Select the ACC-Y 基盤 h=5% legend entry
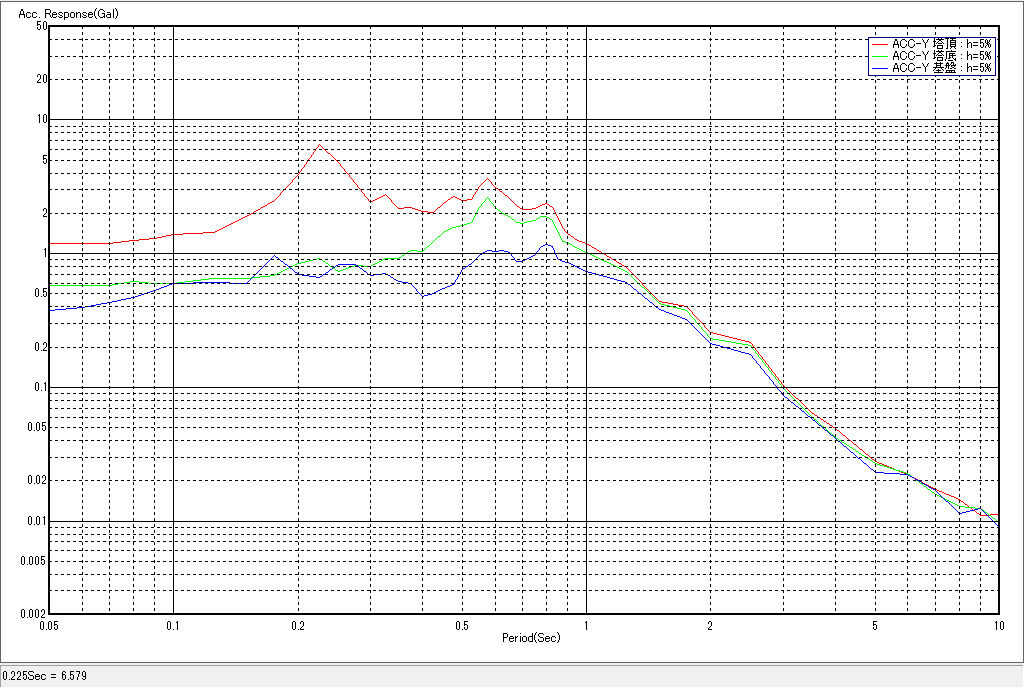 pyautogui.click(x=941, y=68)
